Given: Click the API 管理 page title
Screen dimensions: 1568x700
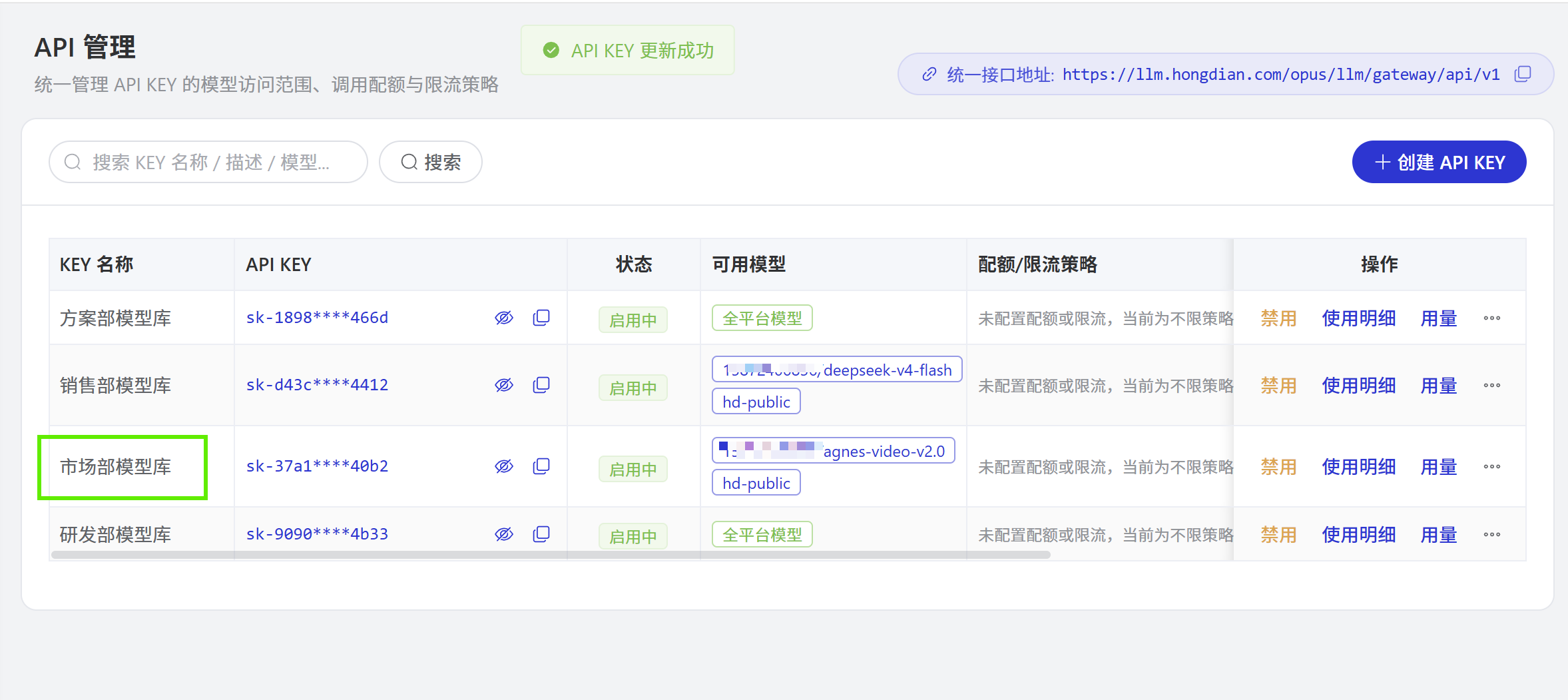Looking at the screenshot, I should (85, 47).
